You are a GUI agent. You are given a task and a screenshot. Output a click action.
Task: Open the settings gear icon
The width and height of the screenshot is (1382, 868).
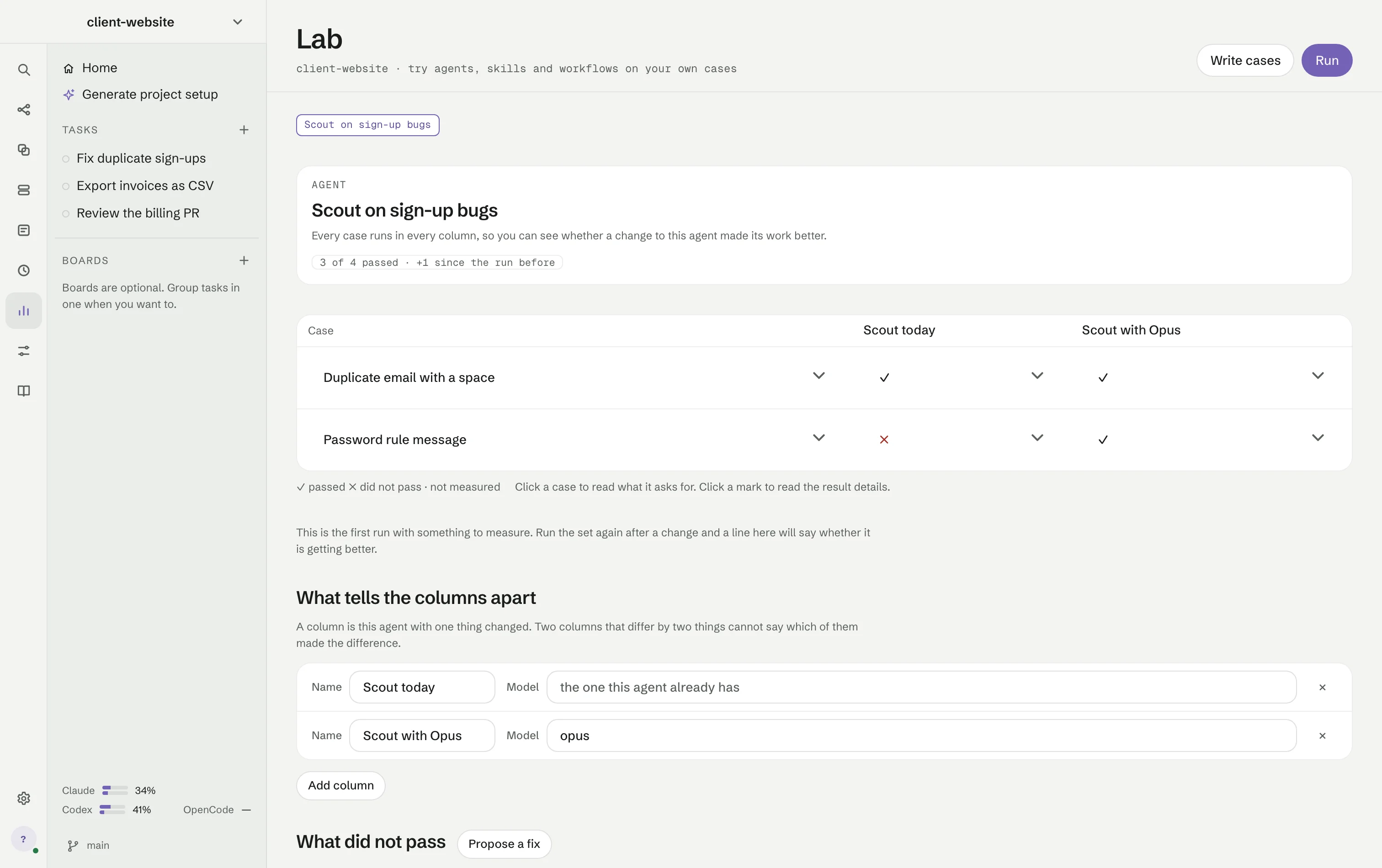click(23, 798)
